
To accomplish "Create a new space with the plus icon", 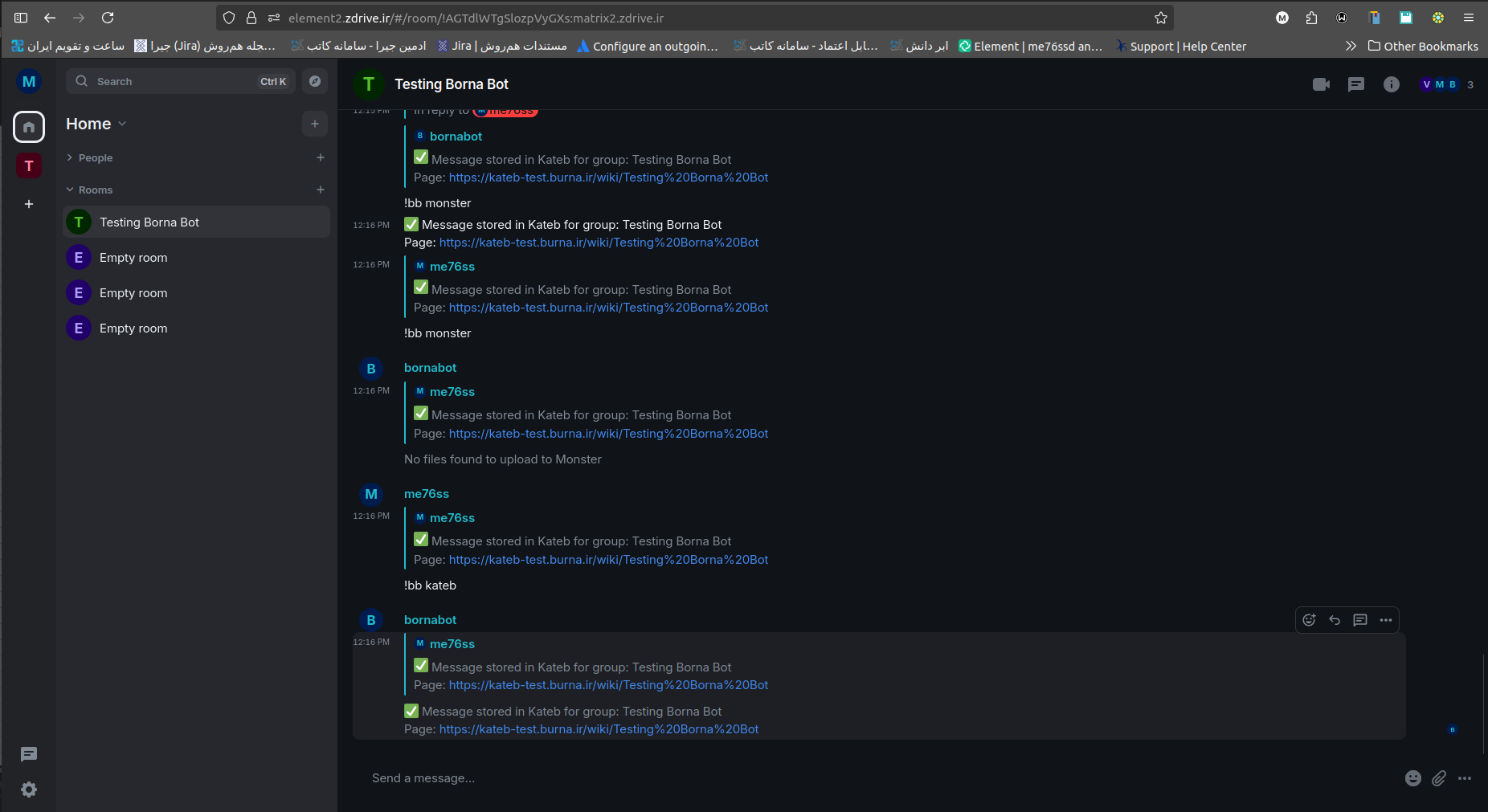I will tap(29, 204).
